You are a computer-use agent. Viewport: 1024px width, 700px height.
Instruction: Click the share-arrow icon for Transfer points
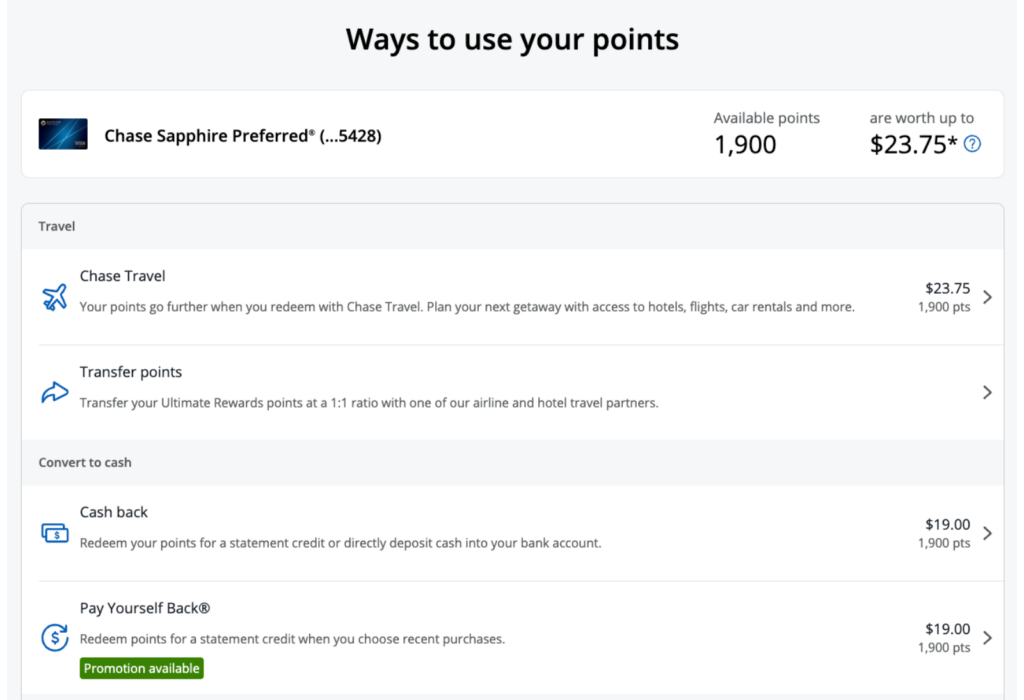pos(55,392)
